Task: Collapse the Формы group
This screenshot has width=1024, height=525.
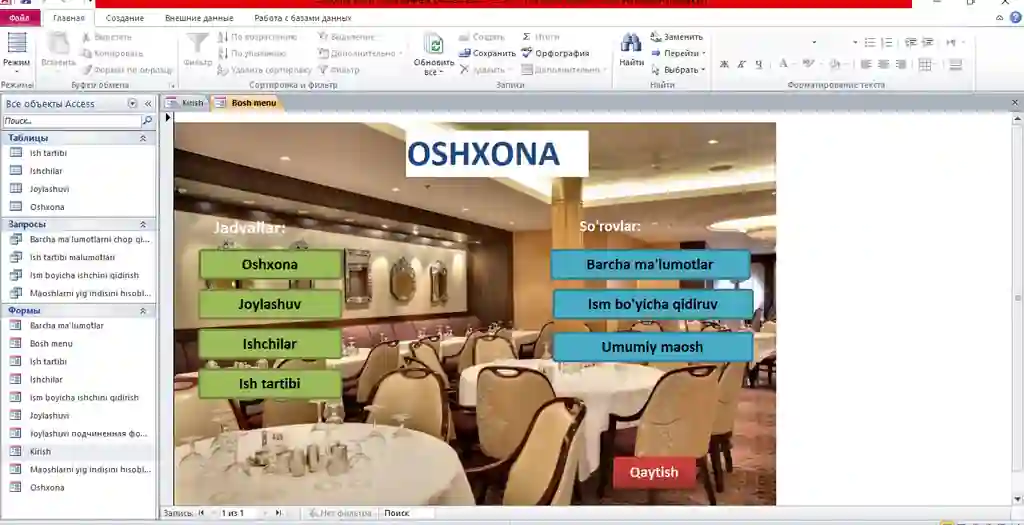Action: click(143, 311)
